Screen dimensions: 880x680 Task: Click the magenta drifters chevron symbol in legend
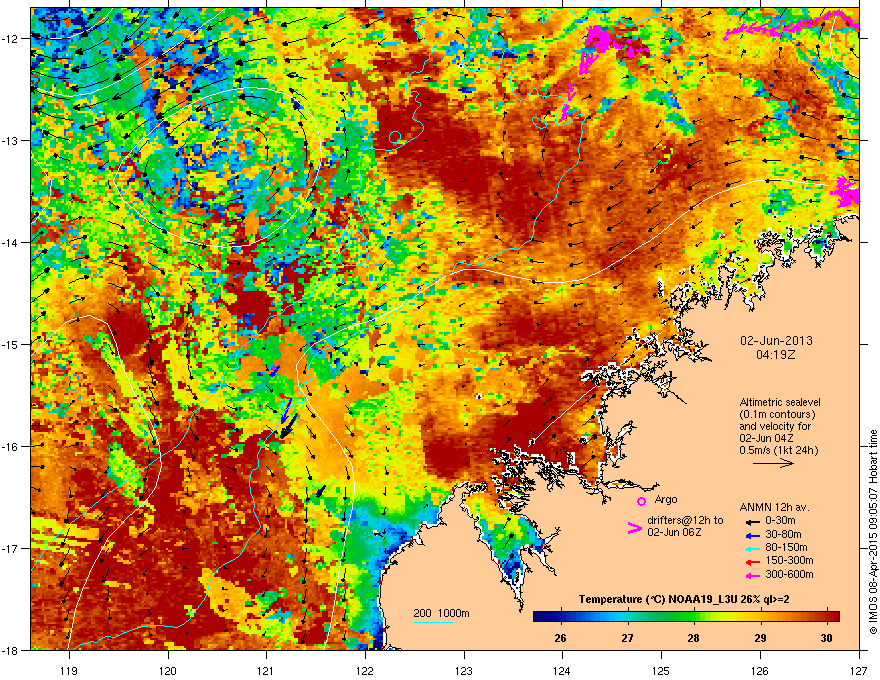(x=634, y=528)
